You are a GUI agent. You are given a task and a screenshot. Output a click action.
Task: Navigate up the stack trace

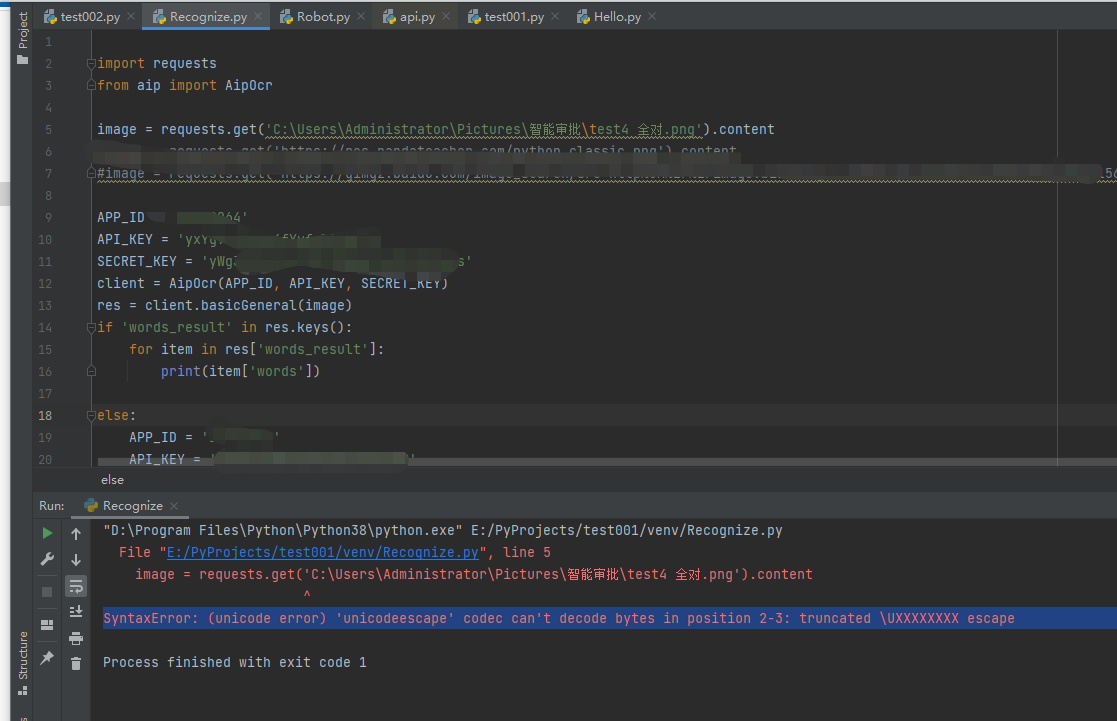(76, 533)
